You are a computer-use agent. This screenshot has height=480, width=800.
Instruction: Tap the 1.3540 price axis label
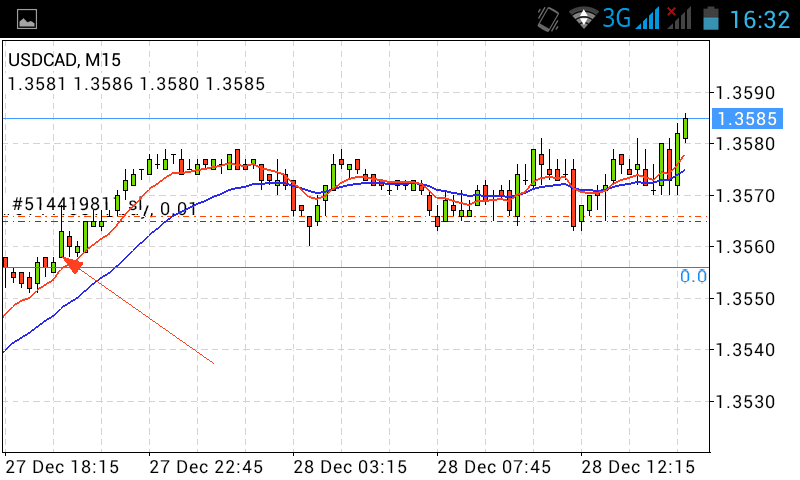tap(745, 350)
